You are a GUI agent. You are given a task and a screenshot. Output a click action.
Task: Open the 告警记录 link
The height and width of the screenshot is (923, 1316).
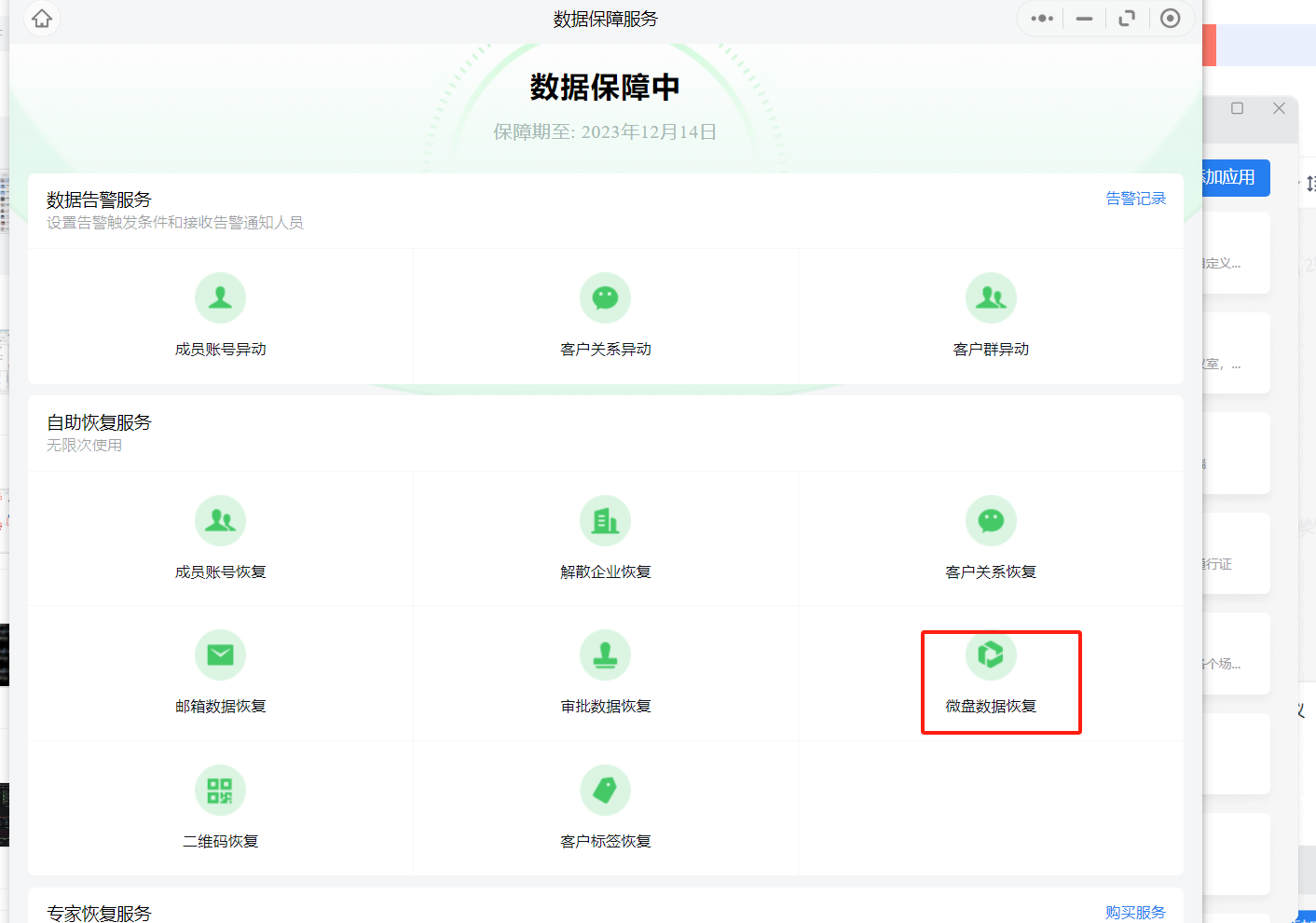click(1135, 199)
